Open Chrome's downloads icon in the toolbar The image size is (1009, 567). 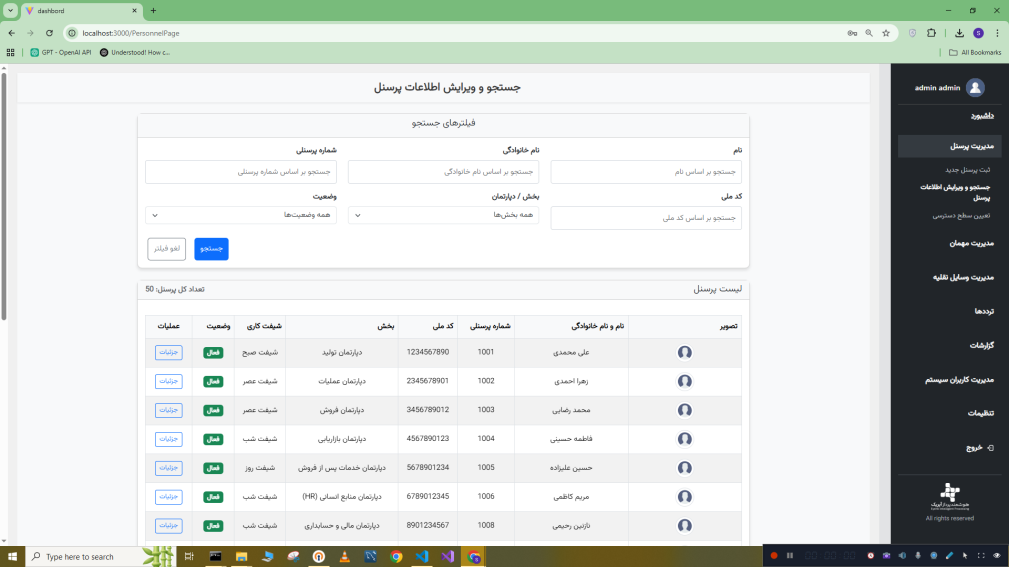pyautogui.click(x=959, y=33)
